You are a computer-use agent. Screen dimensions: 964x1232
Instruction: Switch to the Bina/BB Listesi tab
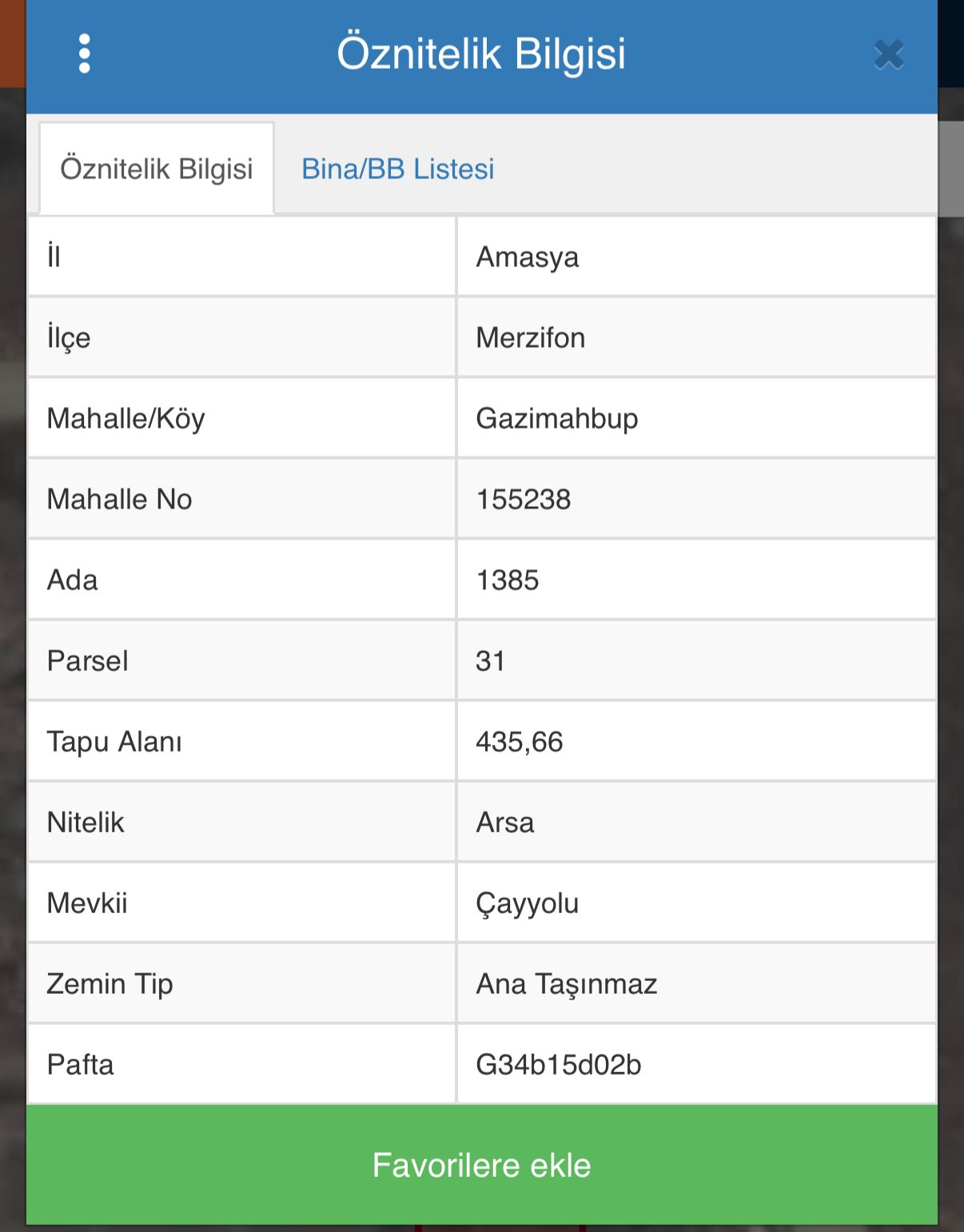click(x=397, y=169)
